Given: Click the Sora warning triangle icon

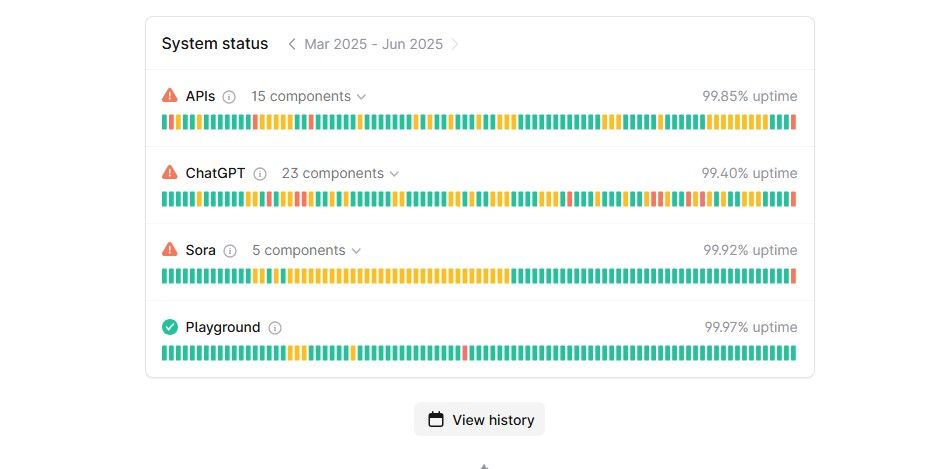Looking at the screenshot, I should (170, 250).
